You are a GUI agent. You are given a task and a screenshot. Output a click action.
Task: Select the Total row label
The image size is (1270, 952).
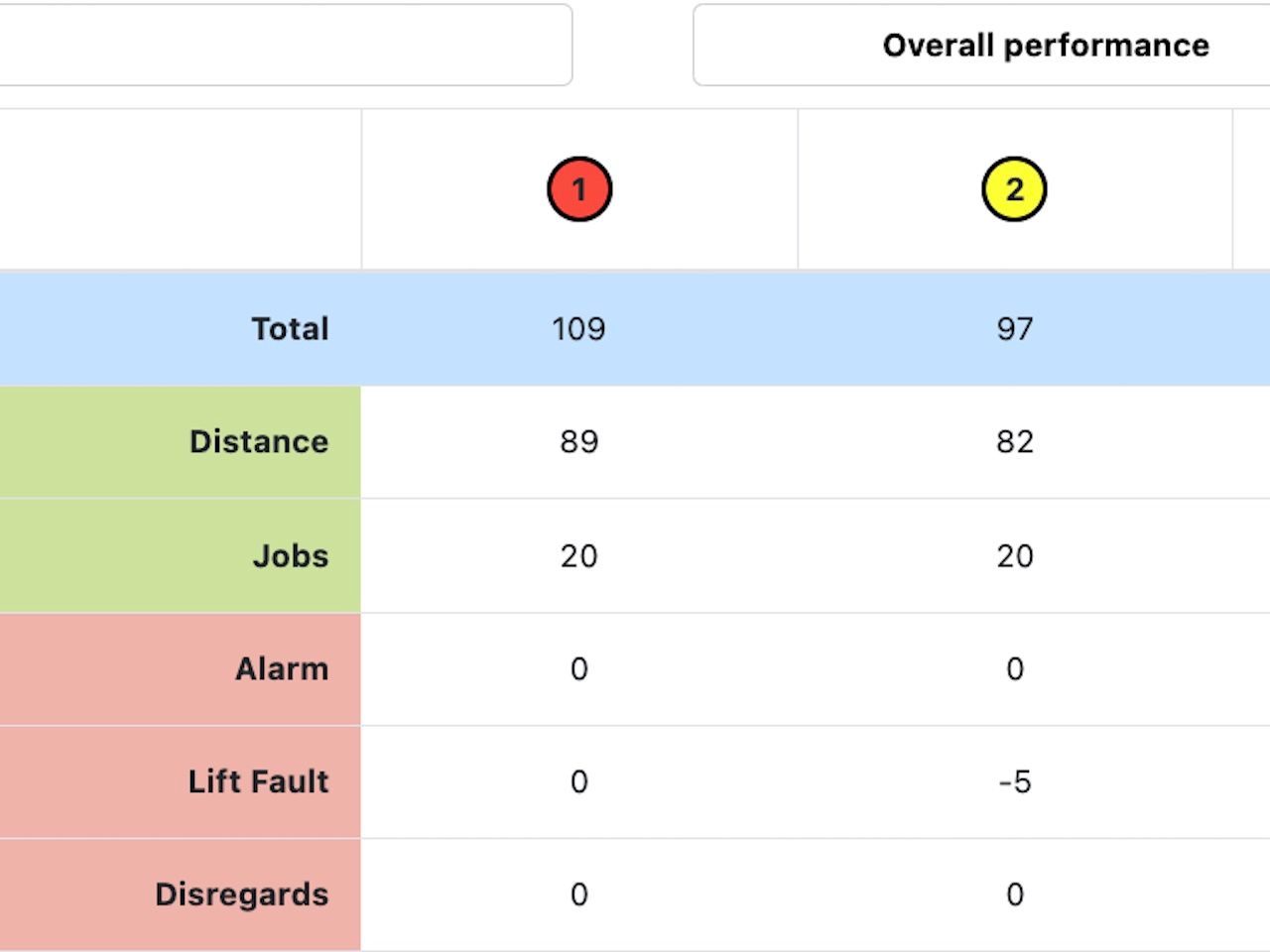(x=289, y=329)
